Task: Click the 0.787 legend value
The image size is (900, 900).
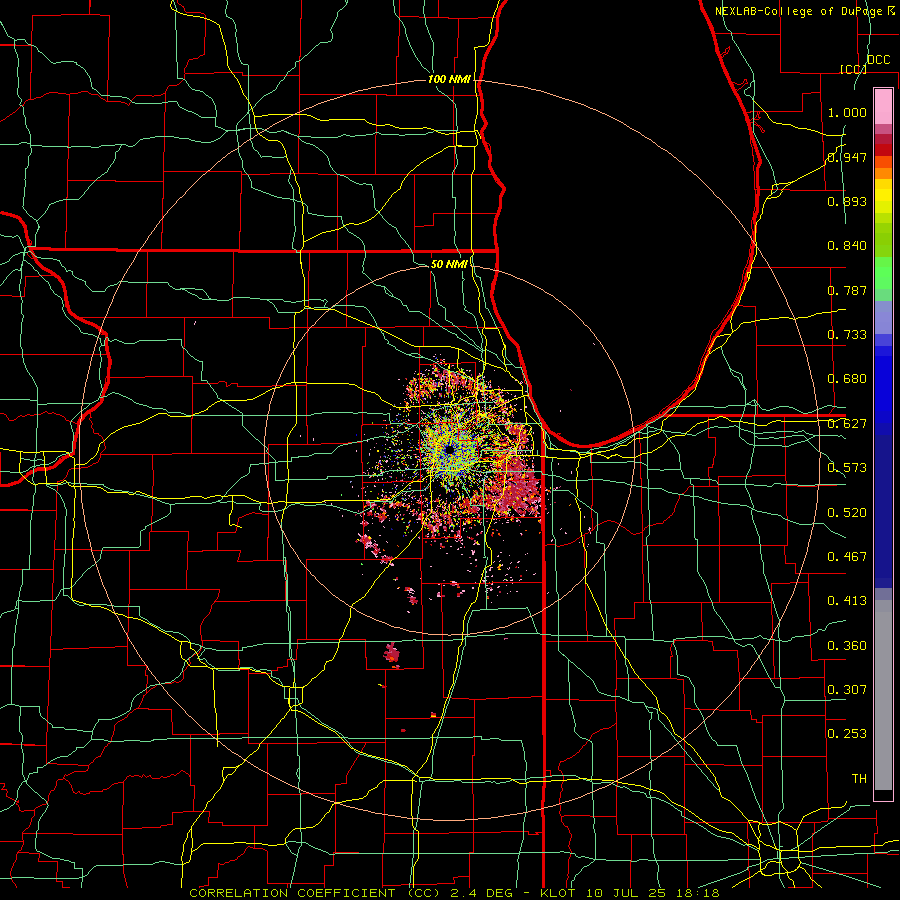Action: (847, 290)
